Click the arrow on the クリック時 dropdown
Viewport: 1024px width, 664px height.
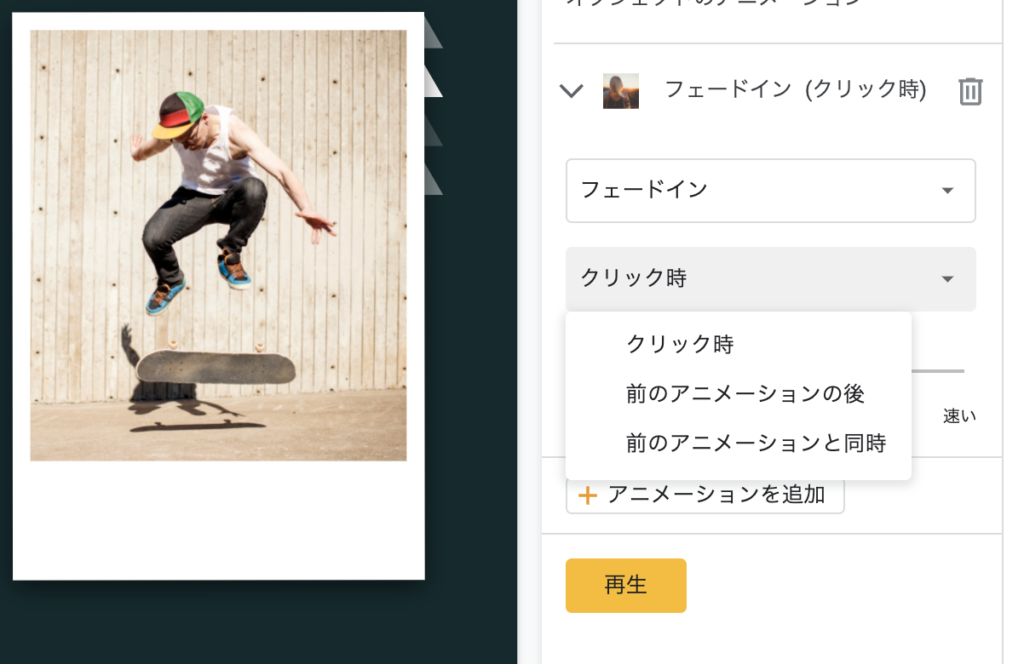(948, 279)
